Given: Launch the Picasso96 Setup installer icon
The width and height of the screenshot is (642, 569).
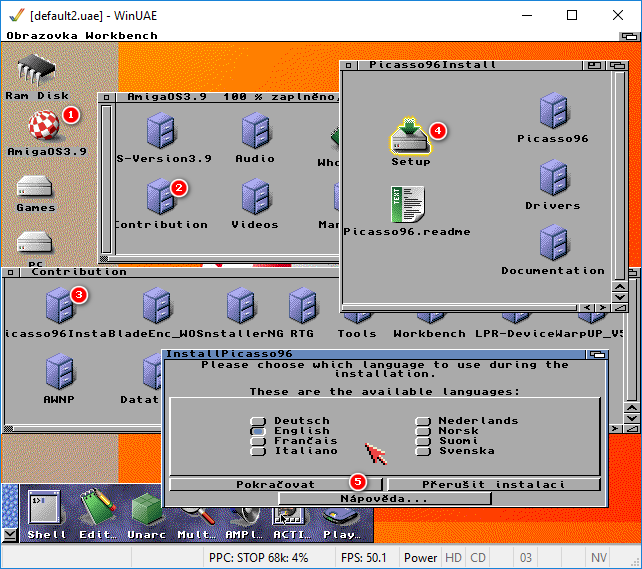Looking at the screenshot, I should tap(410, 138).
